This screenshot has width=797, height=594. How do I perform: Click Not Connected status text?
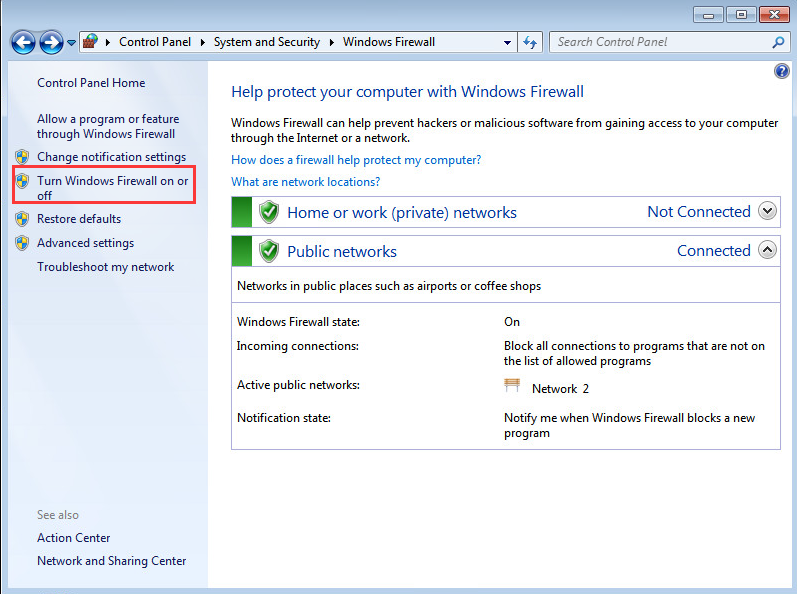(x=699, y=211)
